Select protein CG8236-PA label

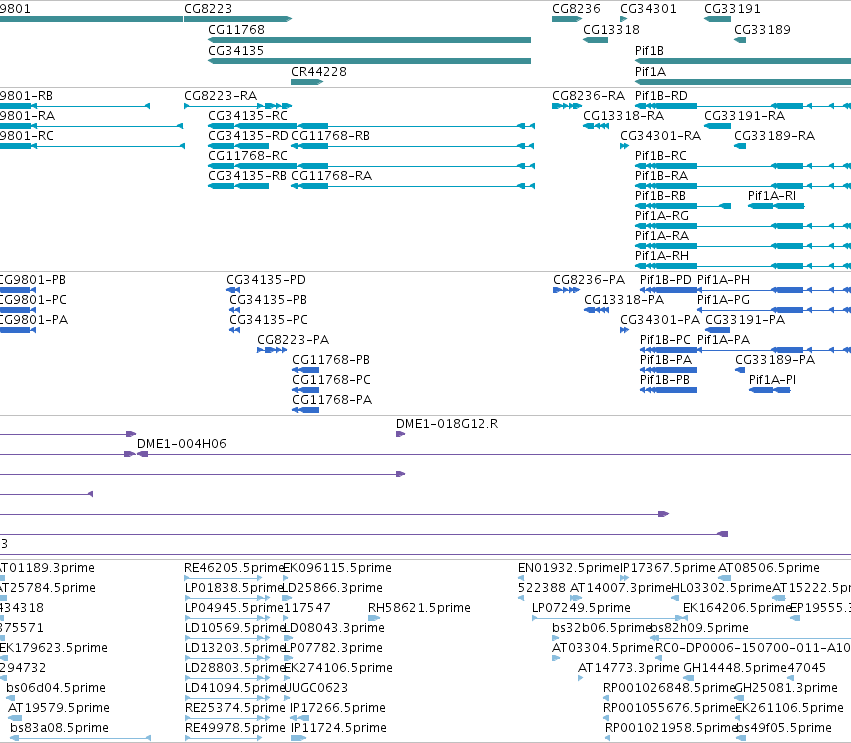589,281
